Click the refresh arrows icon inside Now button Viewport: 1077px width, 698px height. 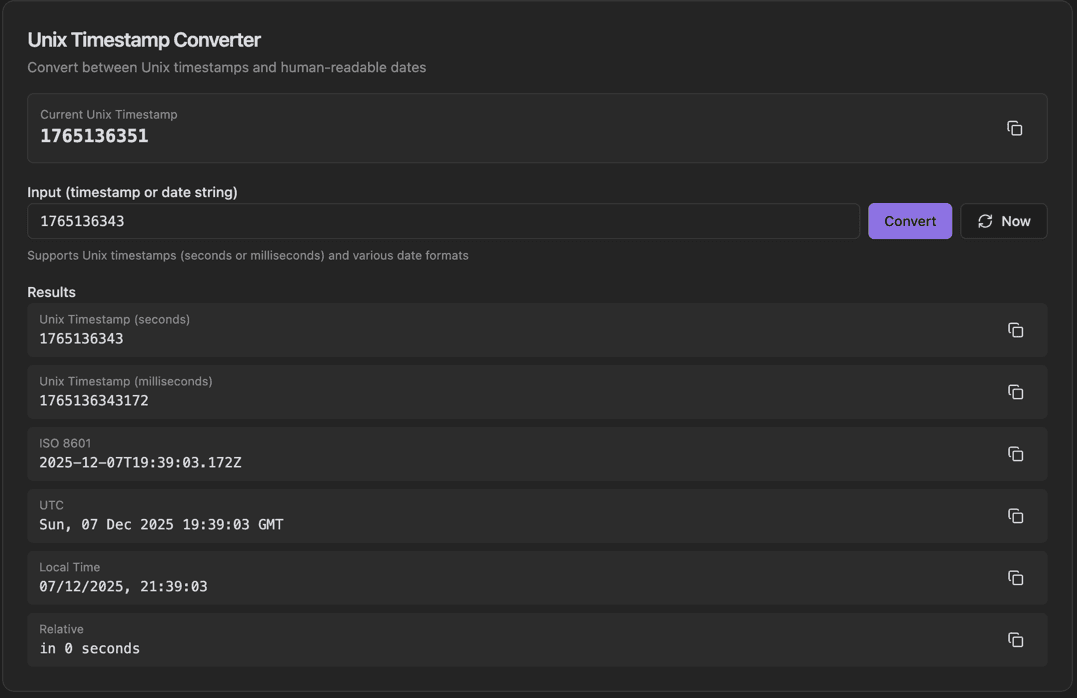coord(986,221)
